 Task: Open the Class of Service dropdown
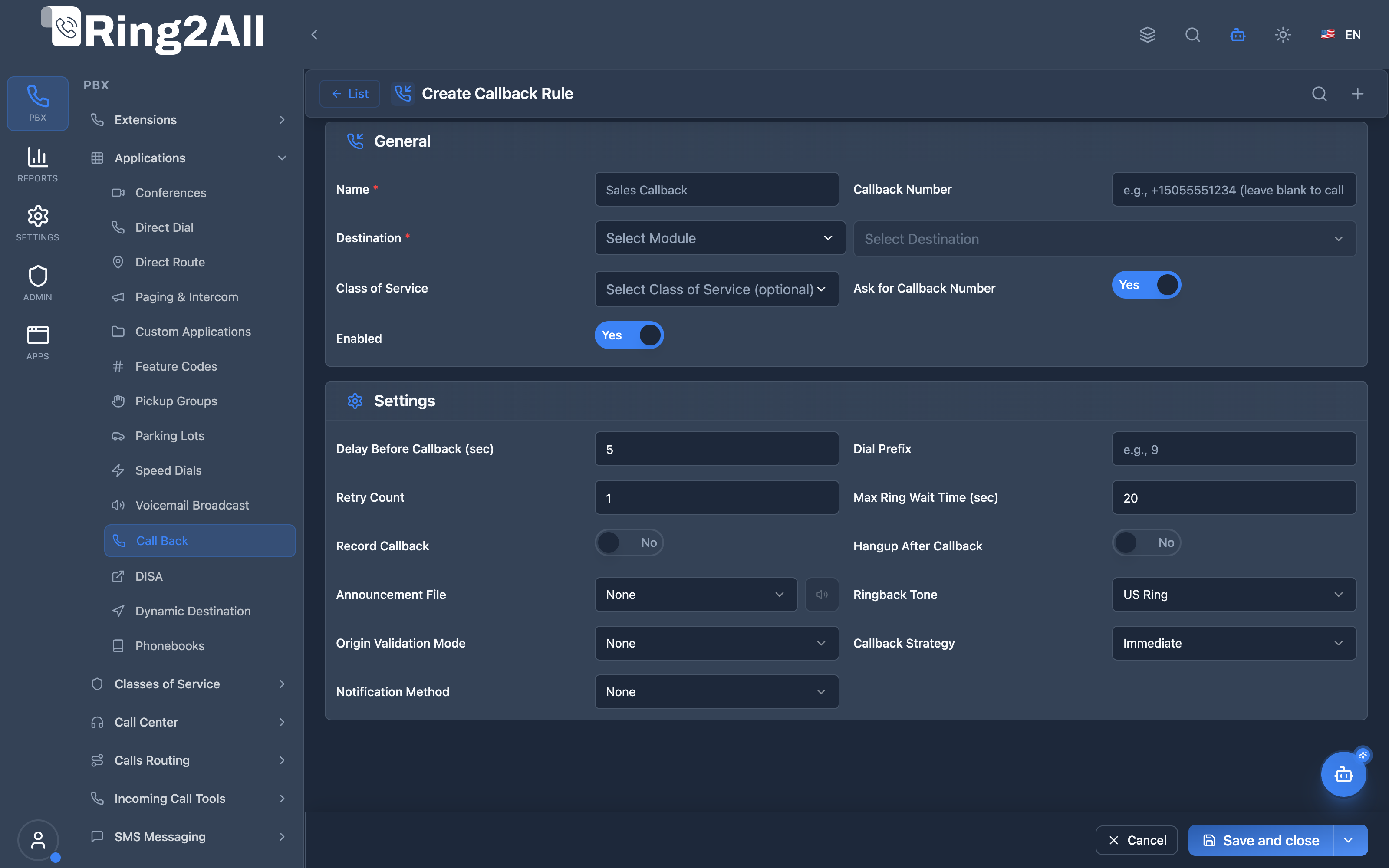click(717, 289)
